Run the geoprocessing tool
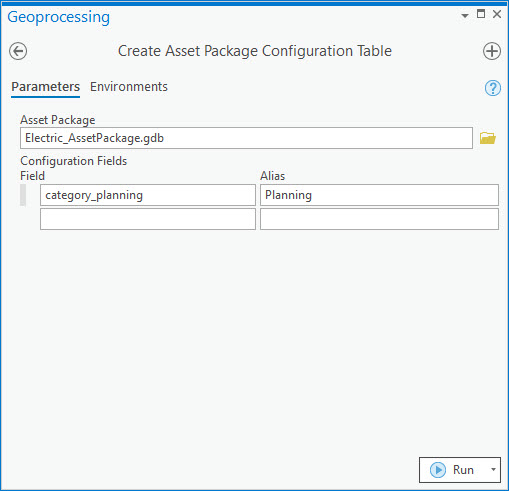Image resolution: width=509 pixels, height=491 pixels. pyautogui.click(x=453, y=470)
